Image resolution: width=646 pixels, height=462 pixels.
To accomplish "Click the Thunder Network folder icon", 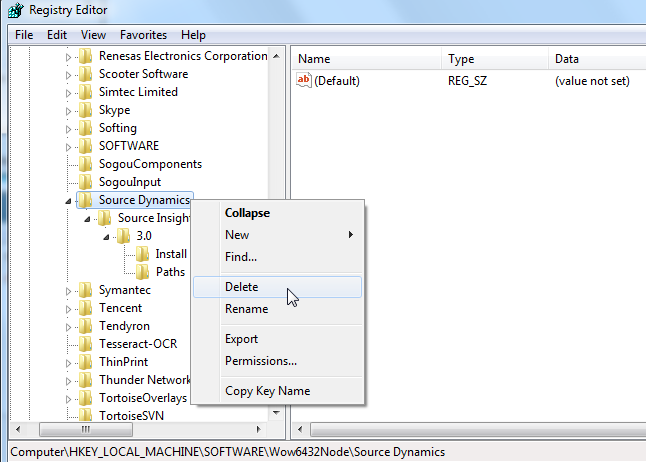I will click(x=86, y=380).
